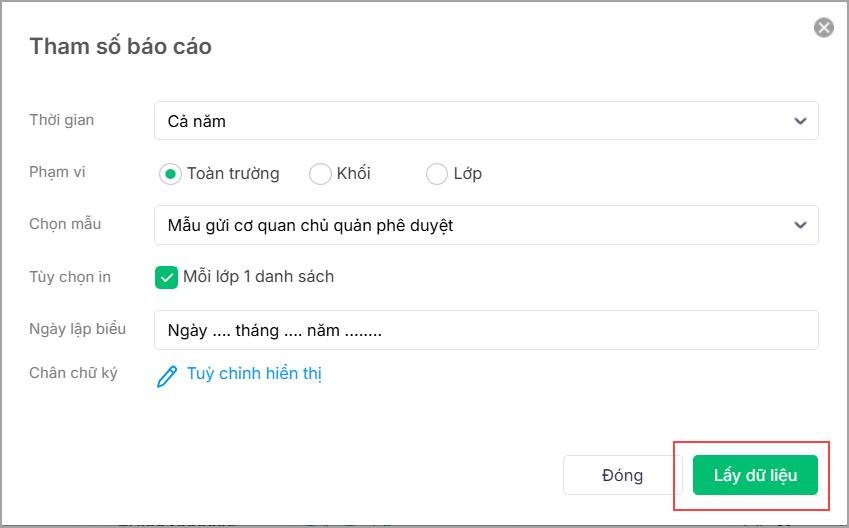Viewport: 849px width, 528px height.
Task: Expand the Thời gian dropdown arrow
Action: (800, 121)
